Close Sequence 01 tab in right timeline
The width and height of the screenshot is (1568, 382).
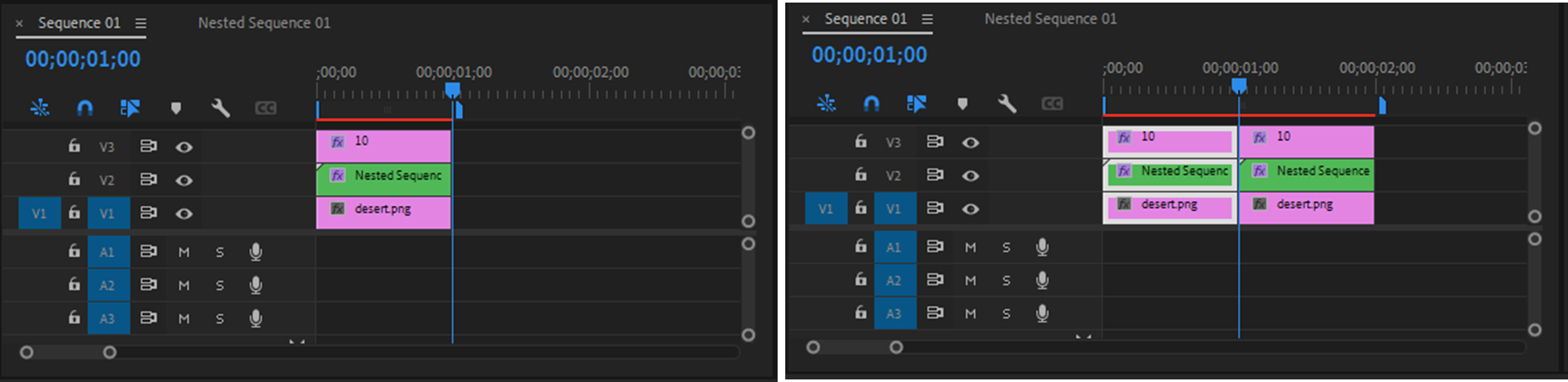pos(806,19)
